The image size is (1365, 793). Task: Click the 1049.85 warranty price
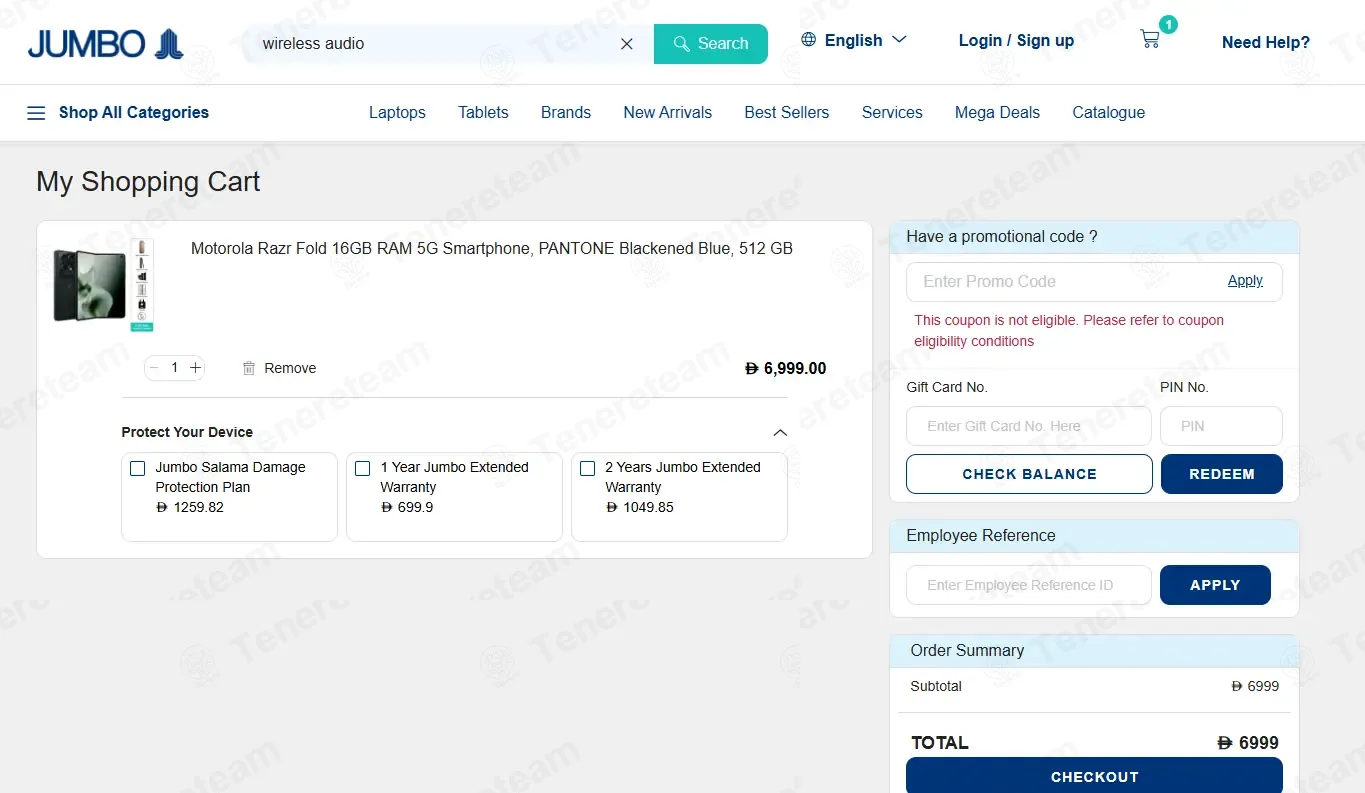640,507
